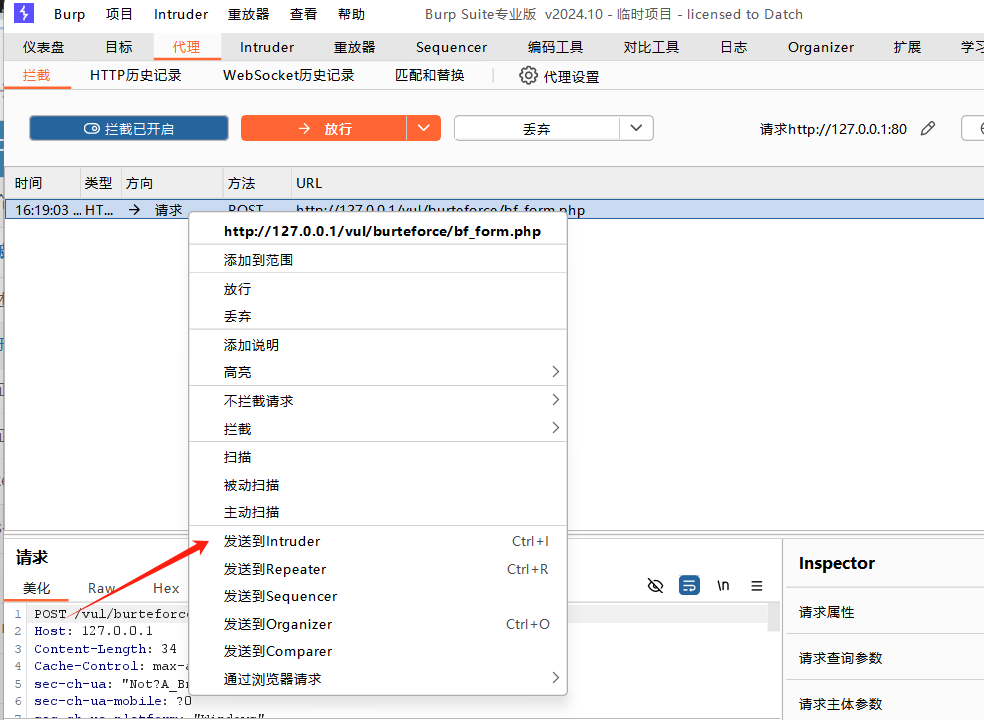Sort by the 方法 column header
Viewport: 984px width, 720px height.
click(257, 183)
